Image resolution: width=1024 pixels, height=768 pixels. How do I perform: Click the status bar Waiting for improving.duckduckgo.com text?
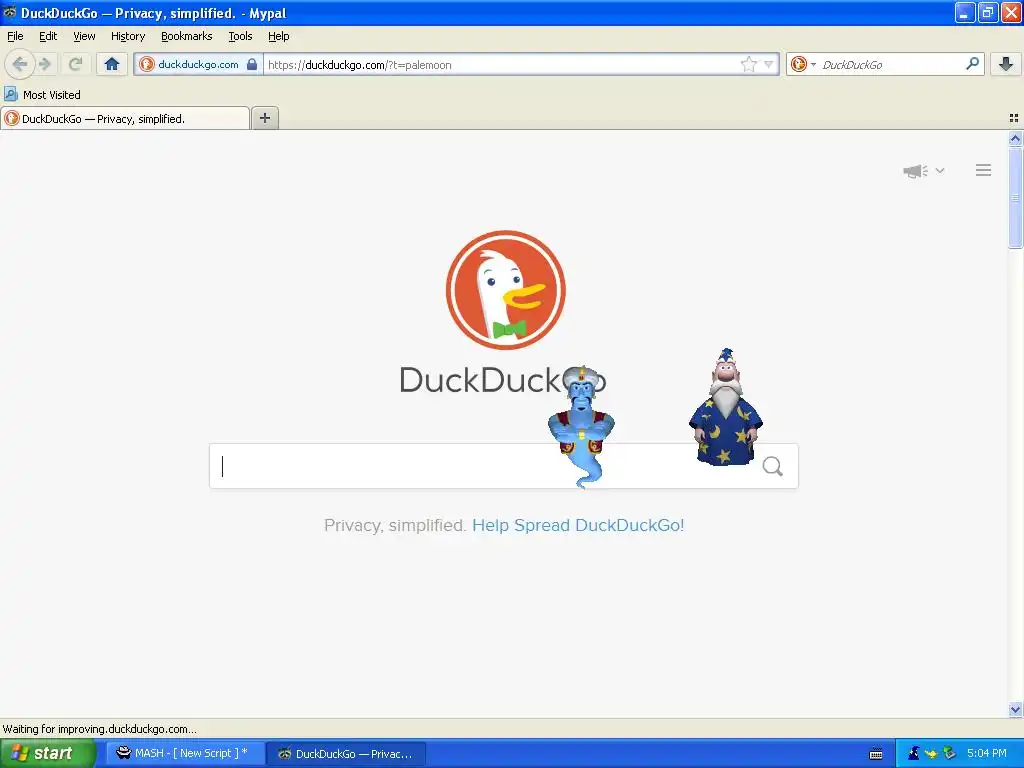click(99, 729)
